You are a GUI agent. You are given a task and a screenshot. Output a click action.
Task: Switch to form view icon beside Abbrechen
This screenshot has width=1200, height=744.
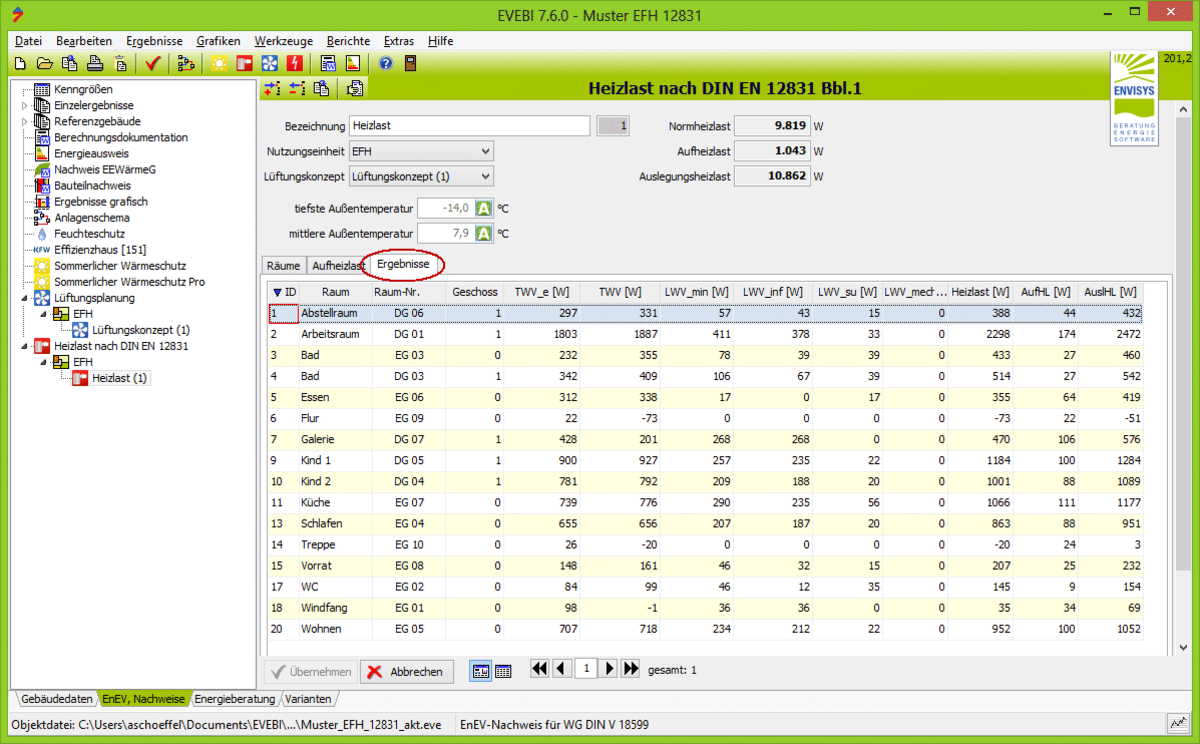481,671
